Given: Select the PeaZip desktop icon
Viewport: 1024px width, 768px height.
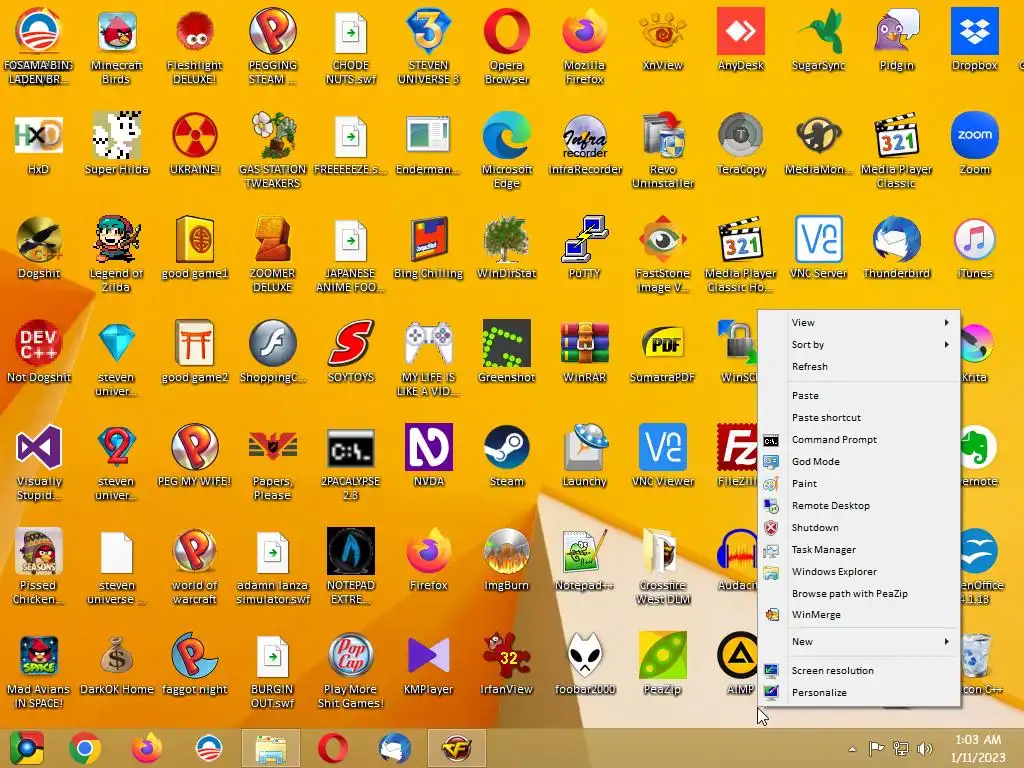Looking at the screenshot, I should point(662,663).
